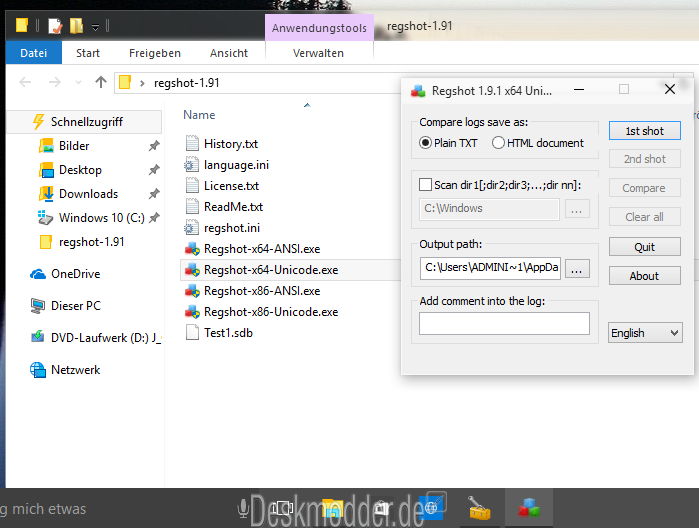Click Properties icon in title bar
The width and height of the screenshot is (699, 528).
click(x=55, y=26)
